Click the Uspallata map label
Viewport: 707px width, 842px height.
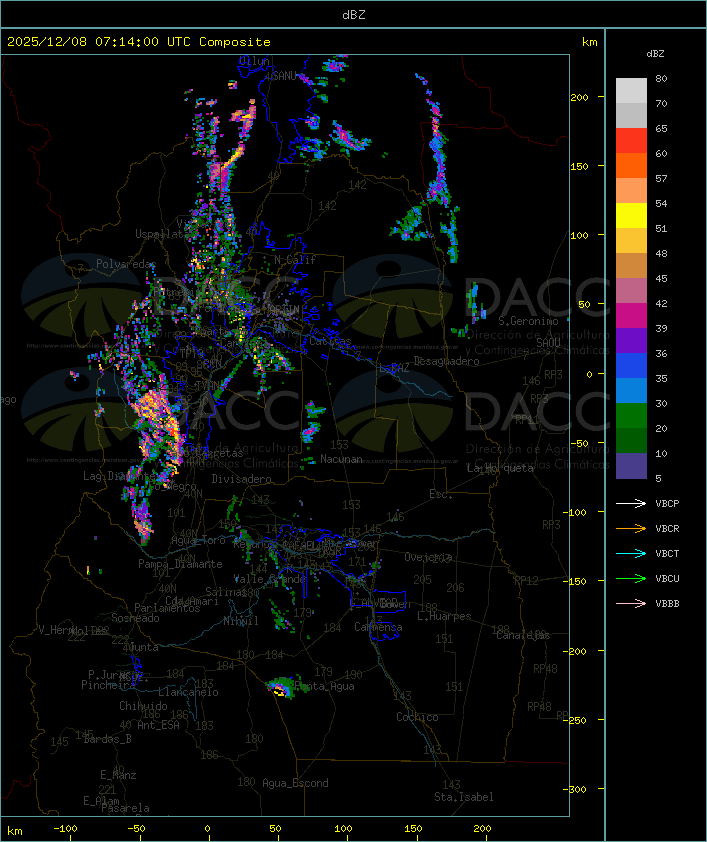tap(161, 234)
